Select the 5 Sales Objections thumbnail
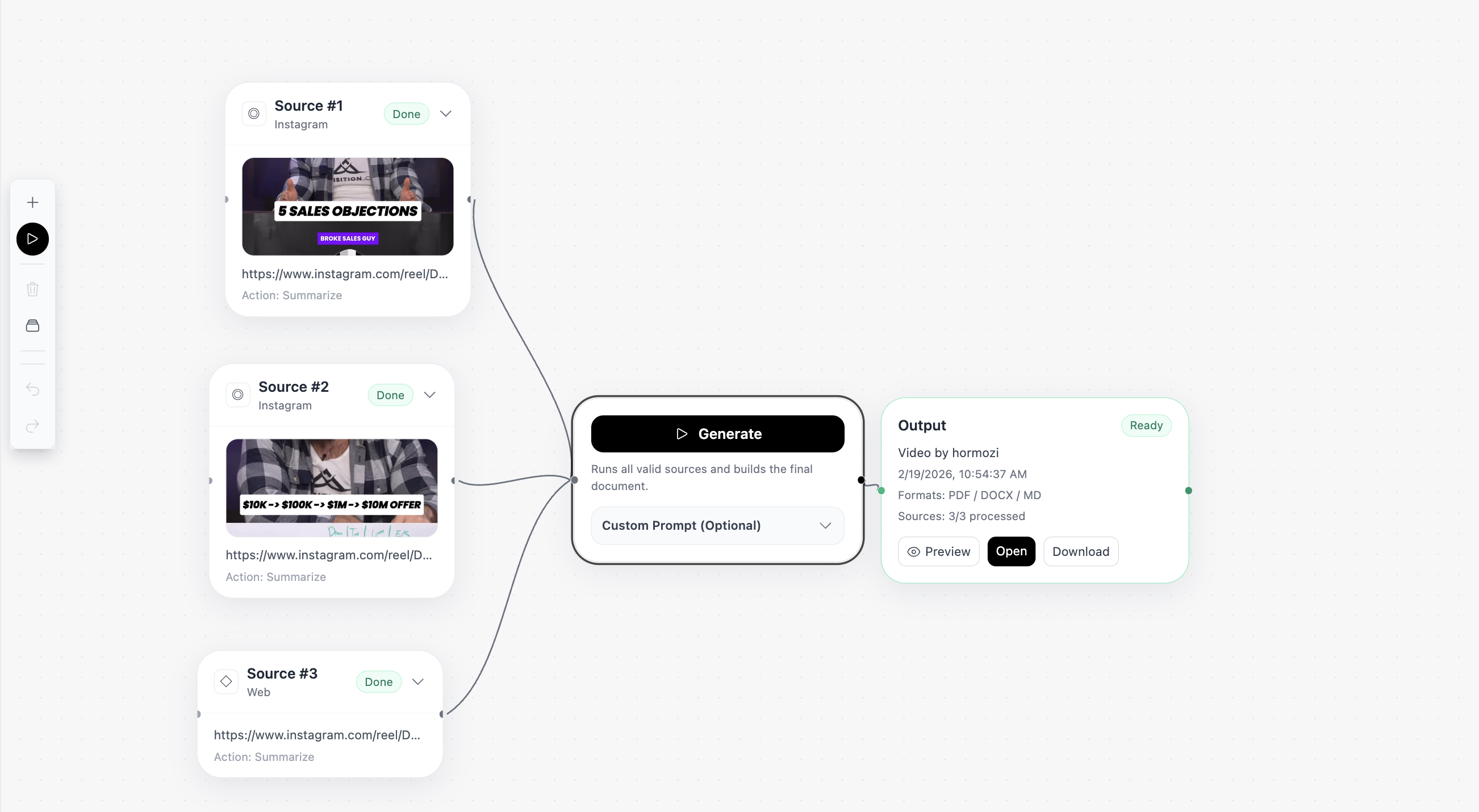Screen dimensions: 1479x812 pos(348,207)
